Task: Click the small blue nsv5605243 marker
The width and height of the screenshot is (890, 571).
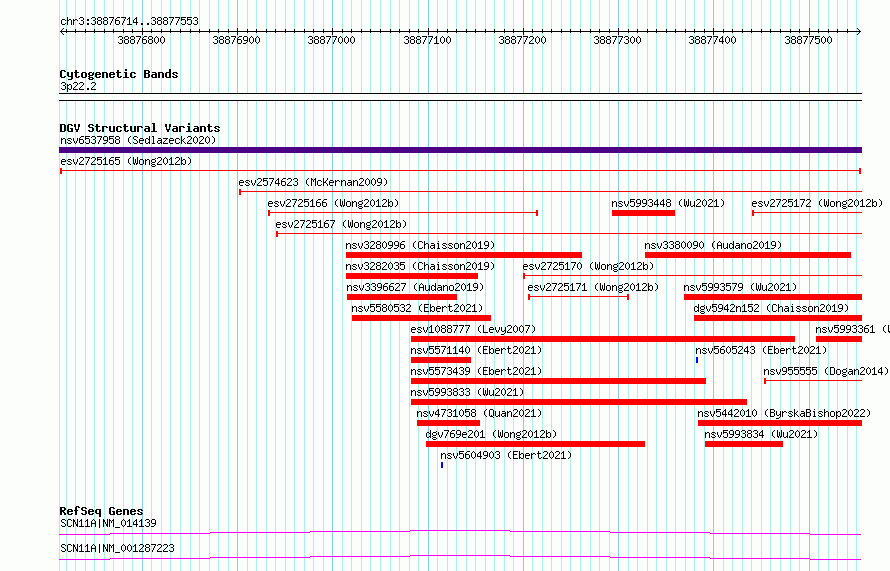Action: pyautogui.click(x=697, y=360)
